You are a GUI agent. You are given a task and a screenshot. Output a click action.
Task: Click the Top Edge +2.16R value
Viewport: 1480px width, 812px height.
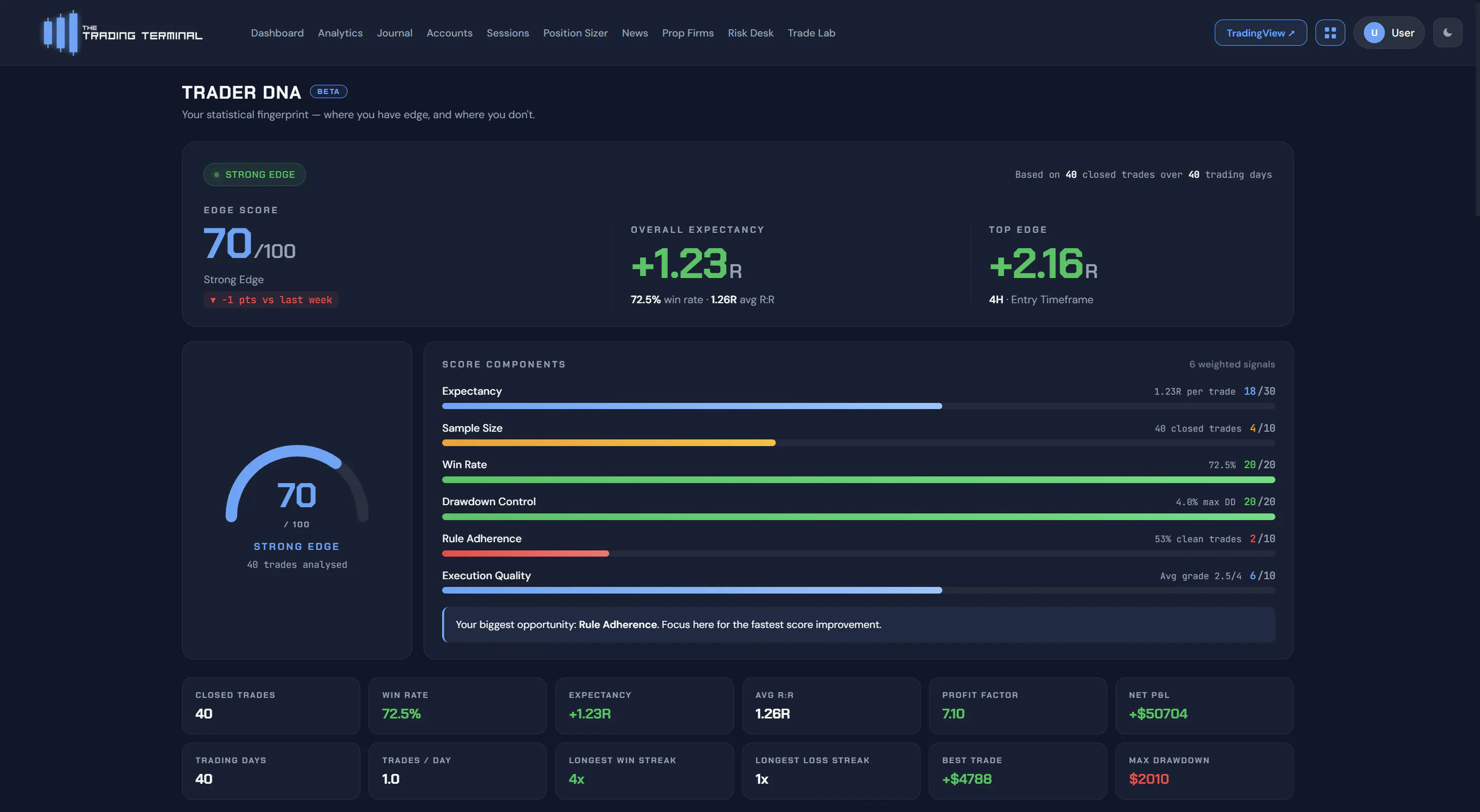click(x=1044, y=264)
